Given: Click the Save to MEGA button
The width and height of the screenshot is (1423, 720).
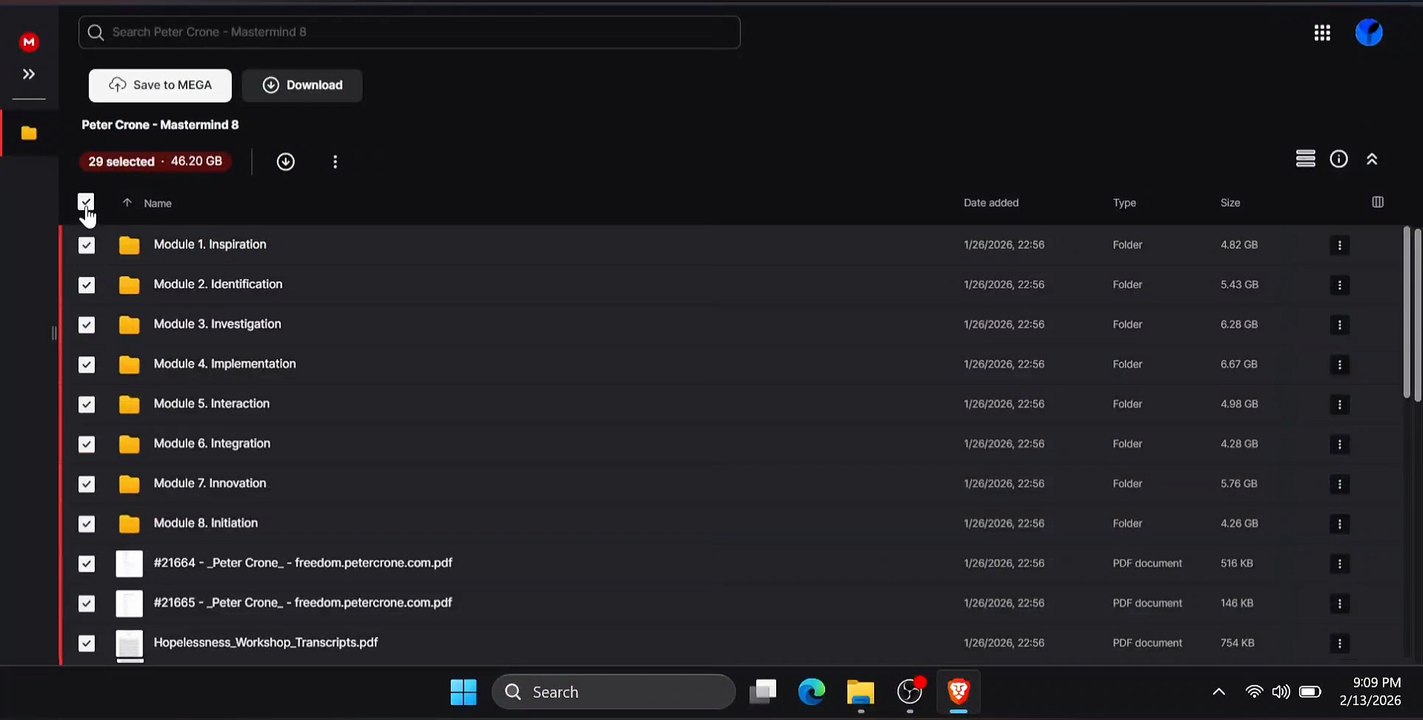Looking at the screenshot, I should [160, 85].
